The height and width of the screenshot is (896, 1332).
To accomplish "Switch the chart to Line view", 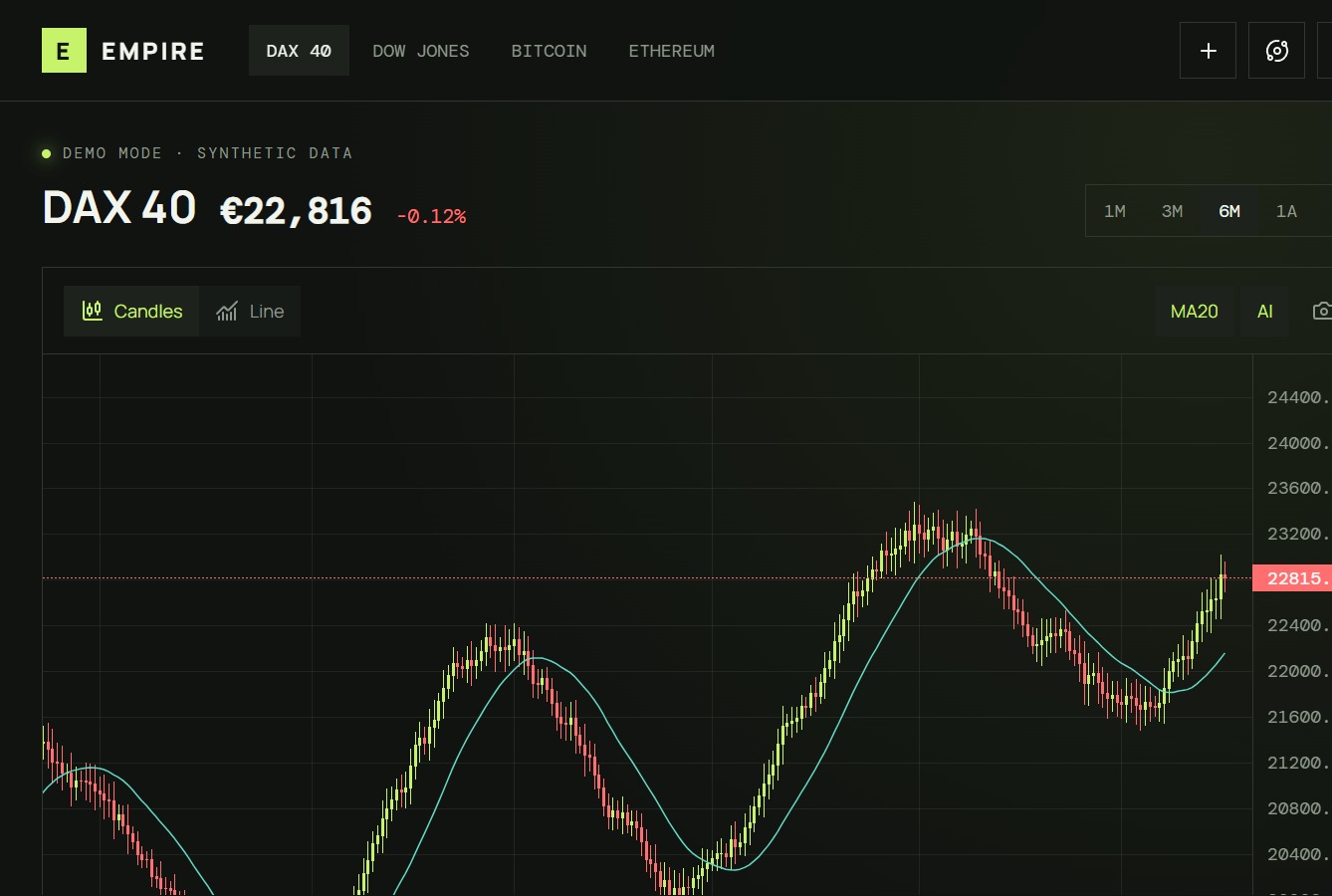I will pos(250,311).
